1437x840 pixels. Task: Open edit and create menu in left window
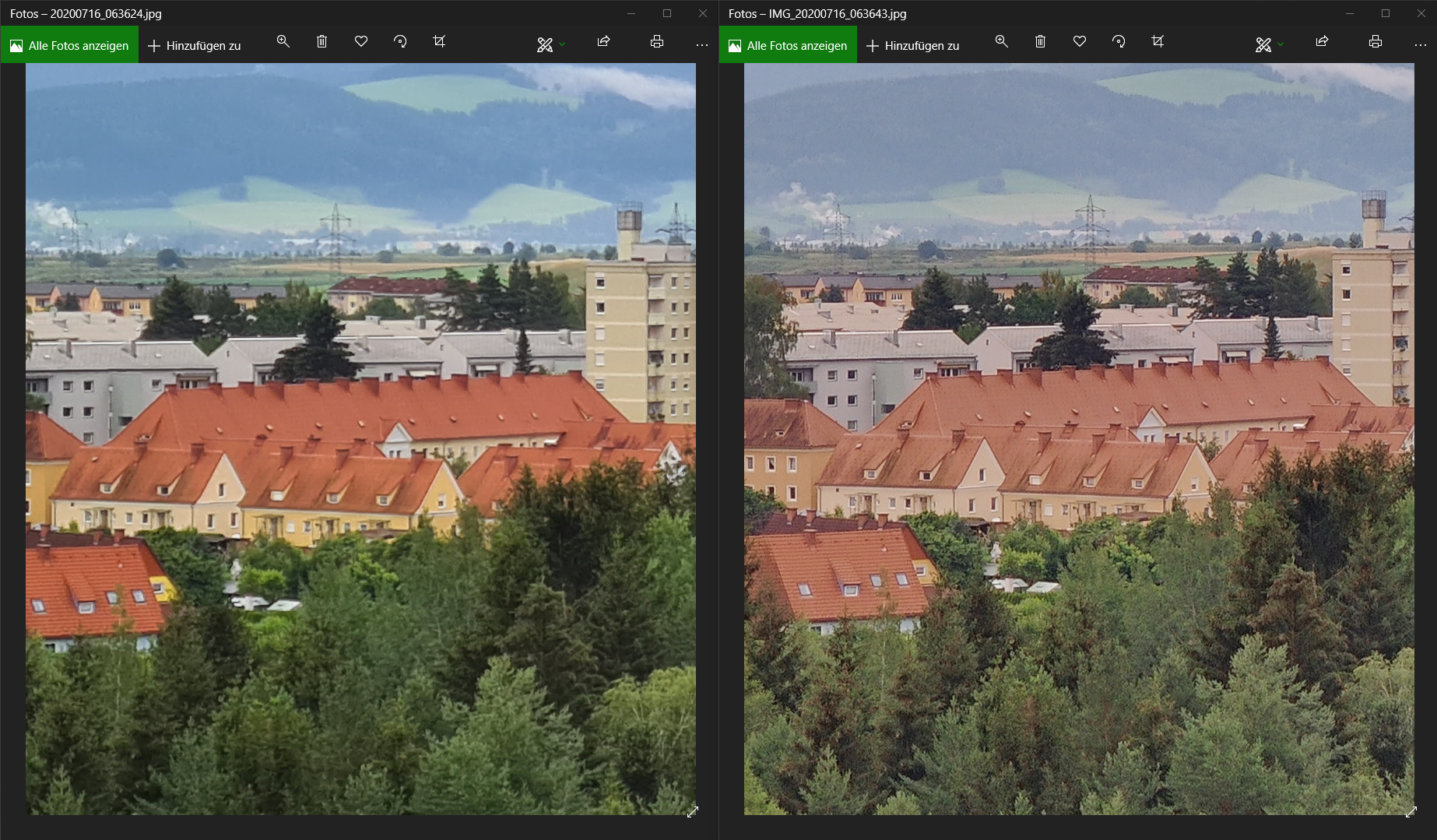point(551,45)
